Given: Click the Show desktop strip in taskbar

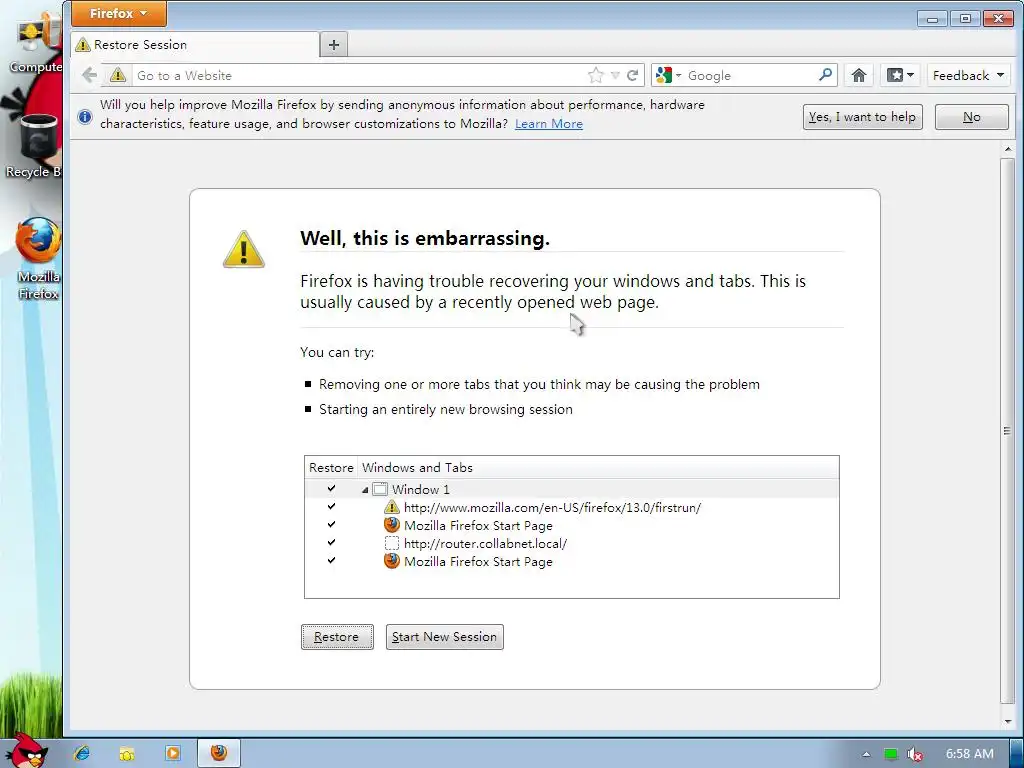Looking at the screenshot, I should pos(1017,754).
